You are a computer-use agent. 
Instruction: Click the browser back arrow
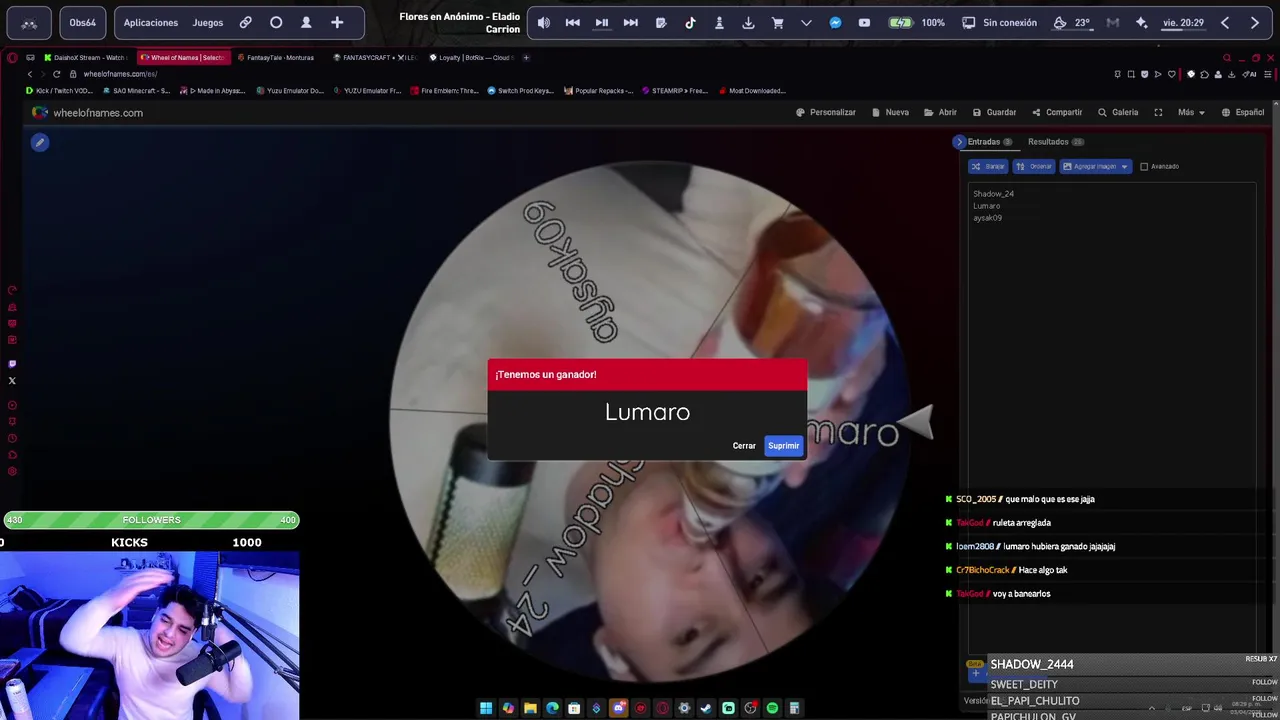30,74
